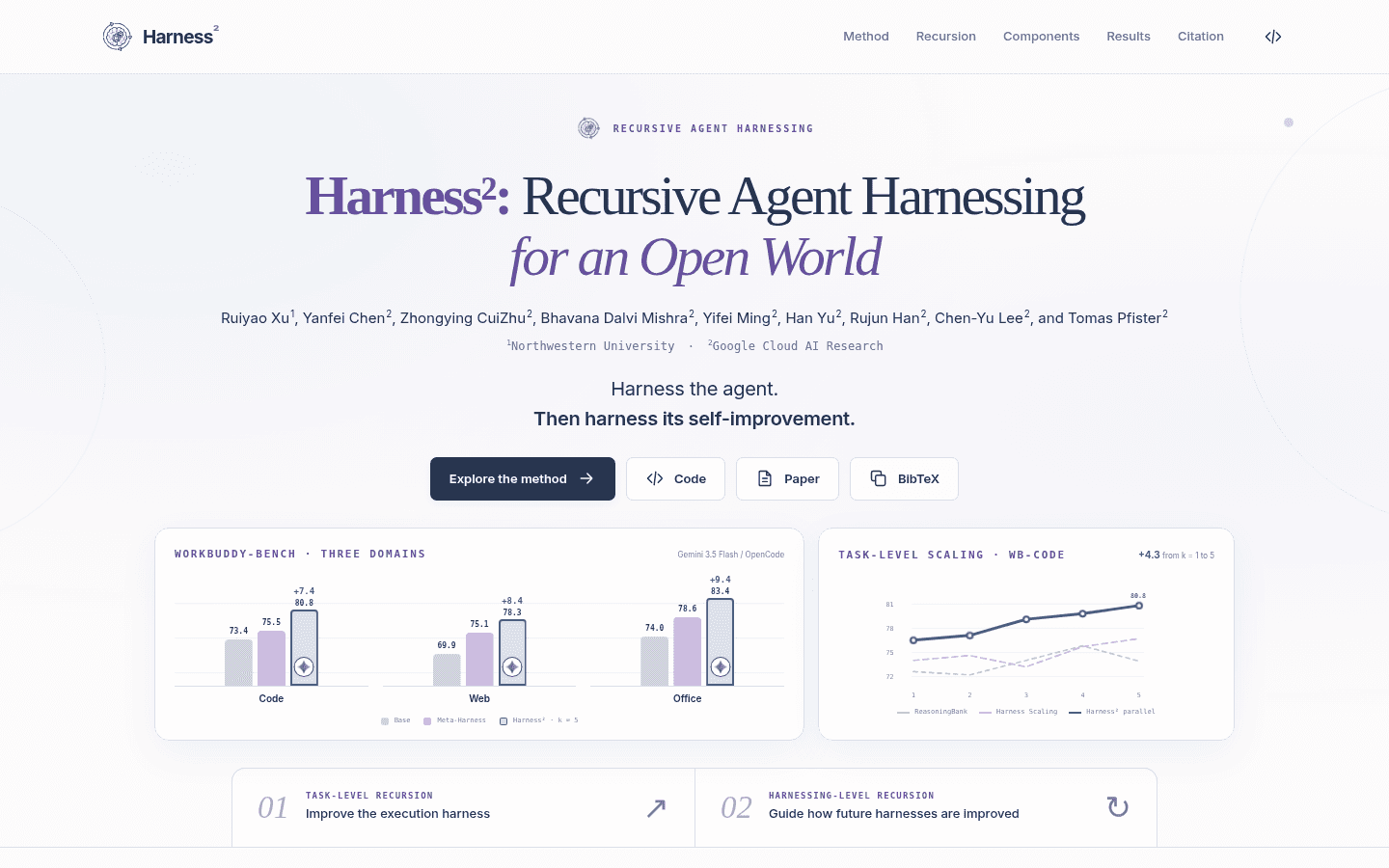Click the WORKBUDDY-BENCH · THREE DOMAINS heading
The image size is (1389, 868).
click(x=300, y=554)
